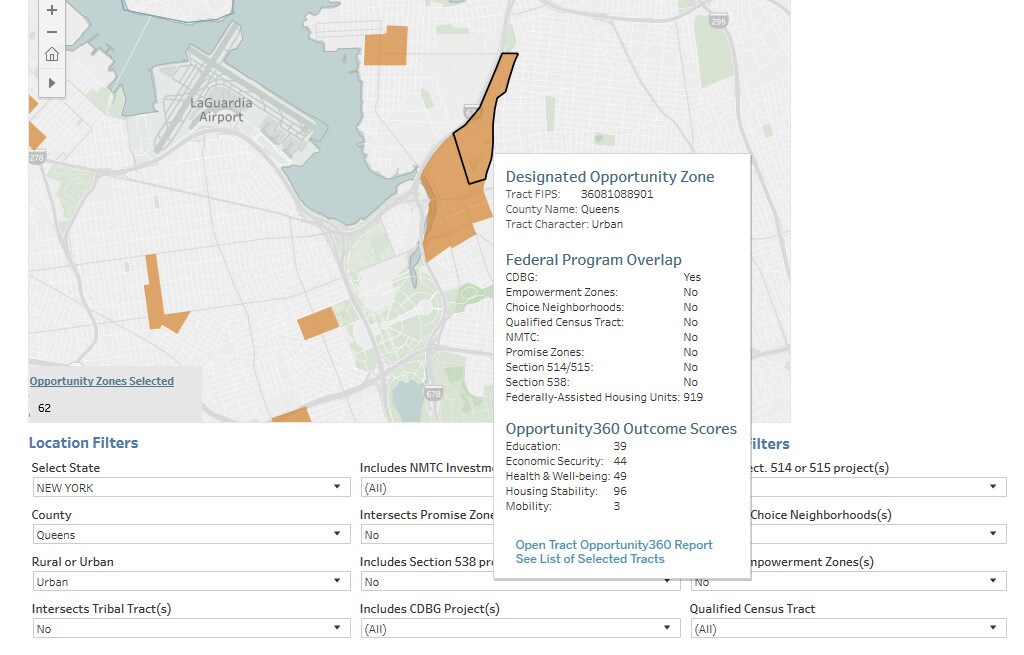1024x655 pixels.
Task: Open the Intersects Promise Zone dropdown
Action: pyautogui.click(x=428, y=535)
